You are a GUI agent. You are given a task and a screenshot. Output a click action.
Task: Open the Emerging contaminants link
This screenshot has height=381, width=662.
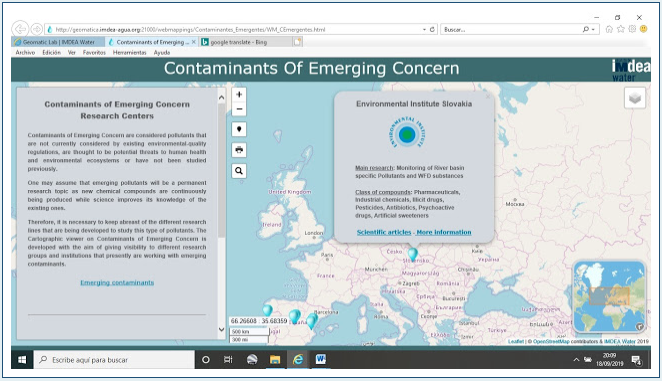117,283
